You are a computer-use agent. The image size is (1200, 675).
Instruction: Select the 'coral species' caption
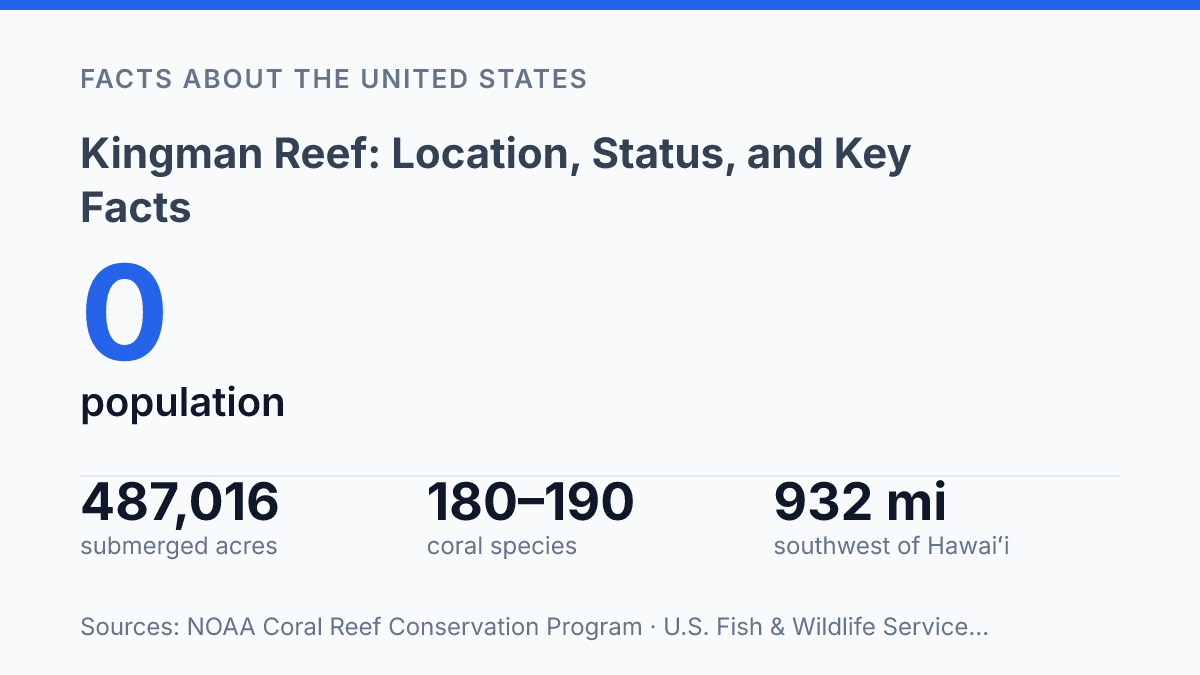[x=502, y=546]
